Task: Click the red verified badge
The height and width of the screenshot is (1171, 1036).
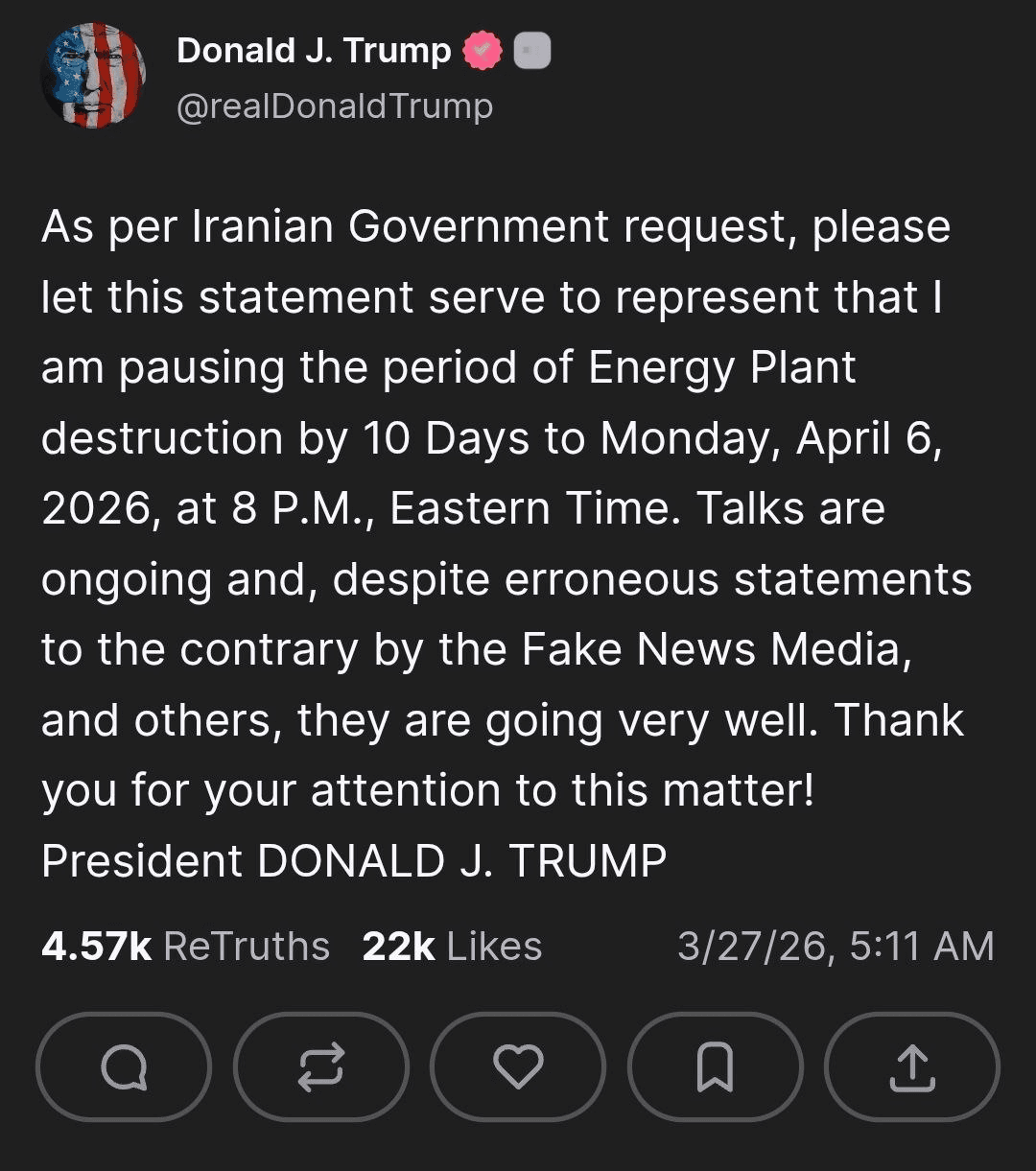Action: pos(483,52)
